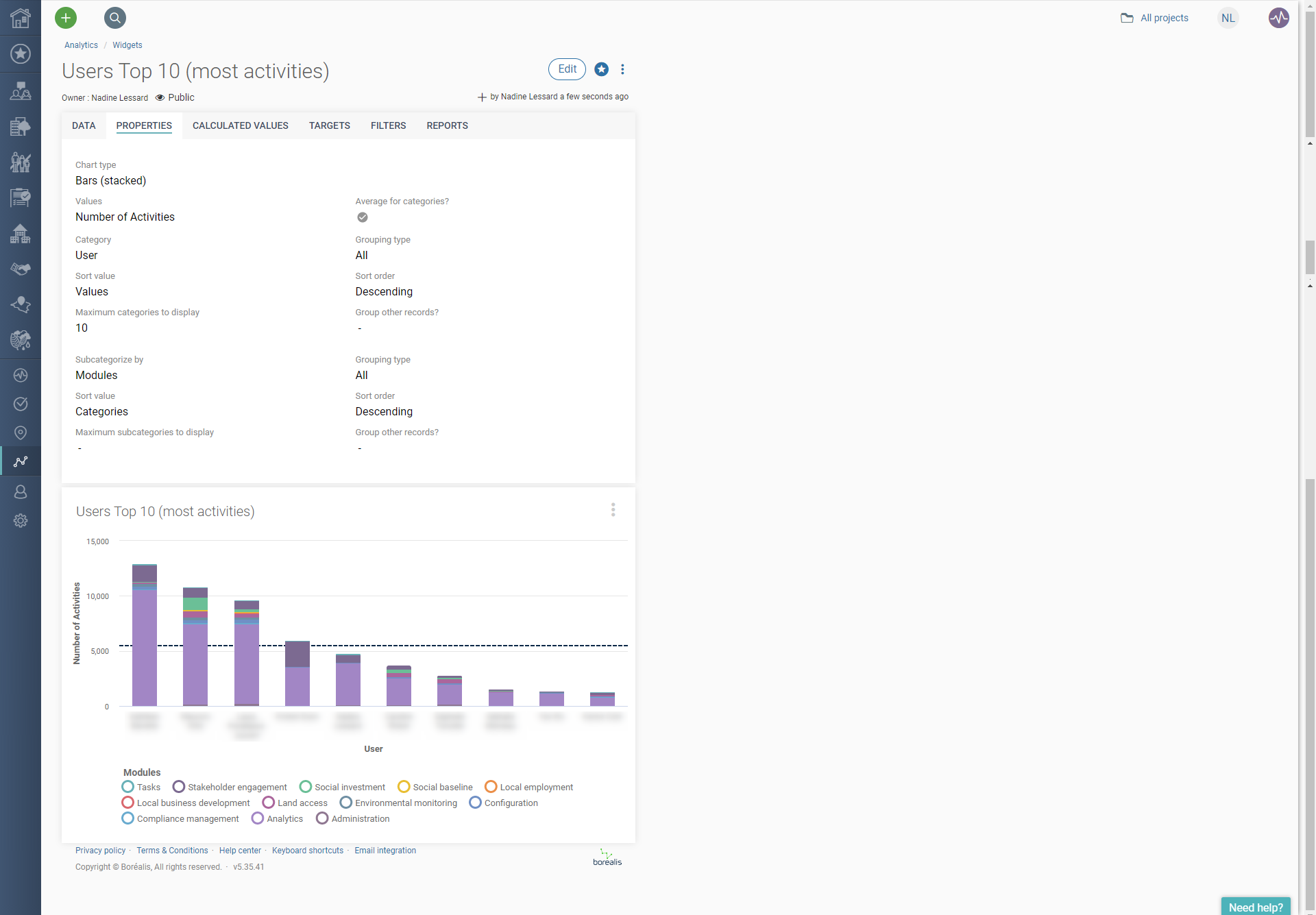
Task: Click the star Favorites icon in sidebar
Action: click(x=20, y=53)
